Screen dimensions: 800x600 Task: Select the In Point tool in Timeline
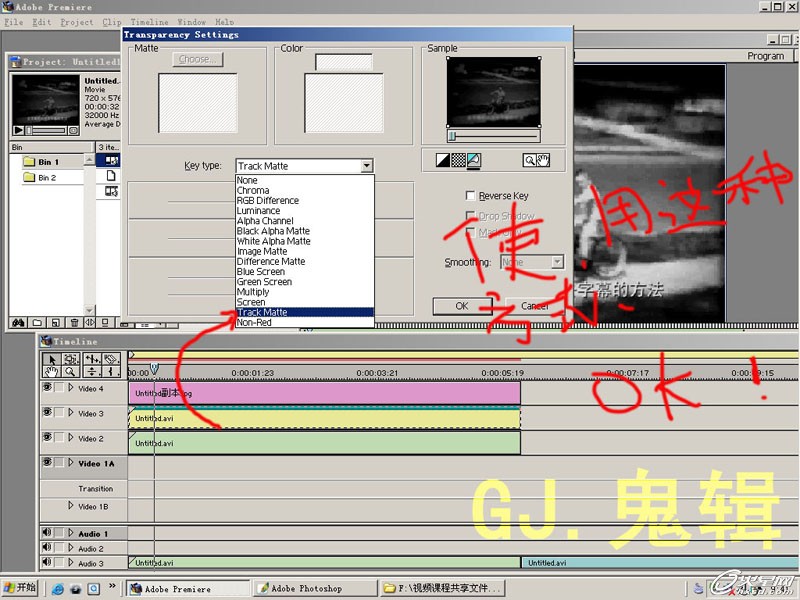pos(112,371)
